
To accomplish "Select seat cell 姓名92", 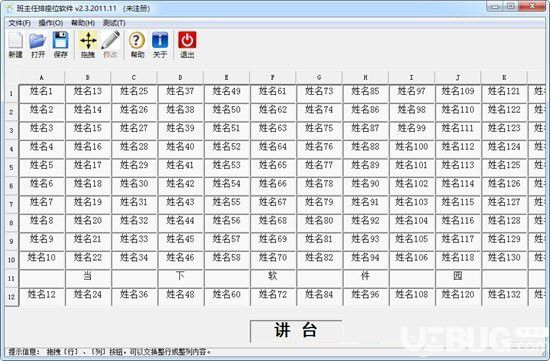I will [x=365, y=223].
